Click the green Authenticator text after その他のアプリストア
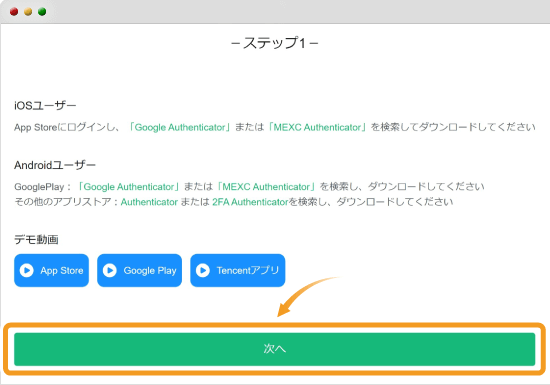Screen dimensions: 550x385 (x=149, y=202)
